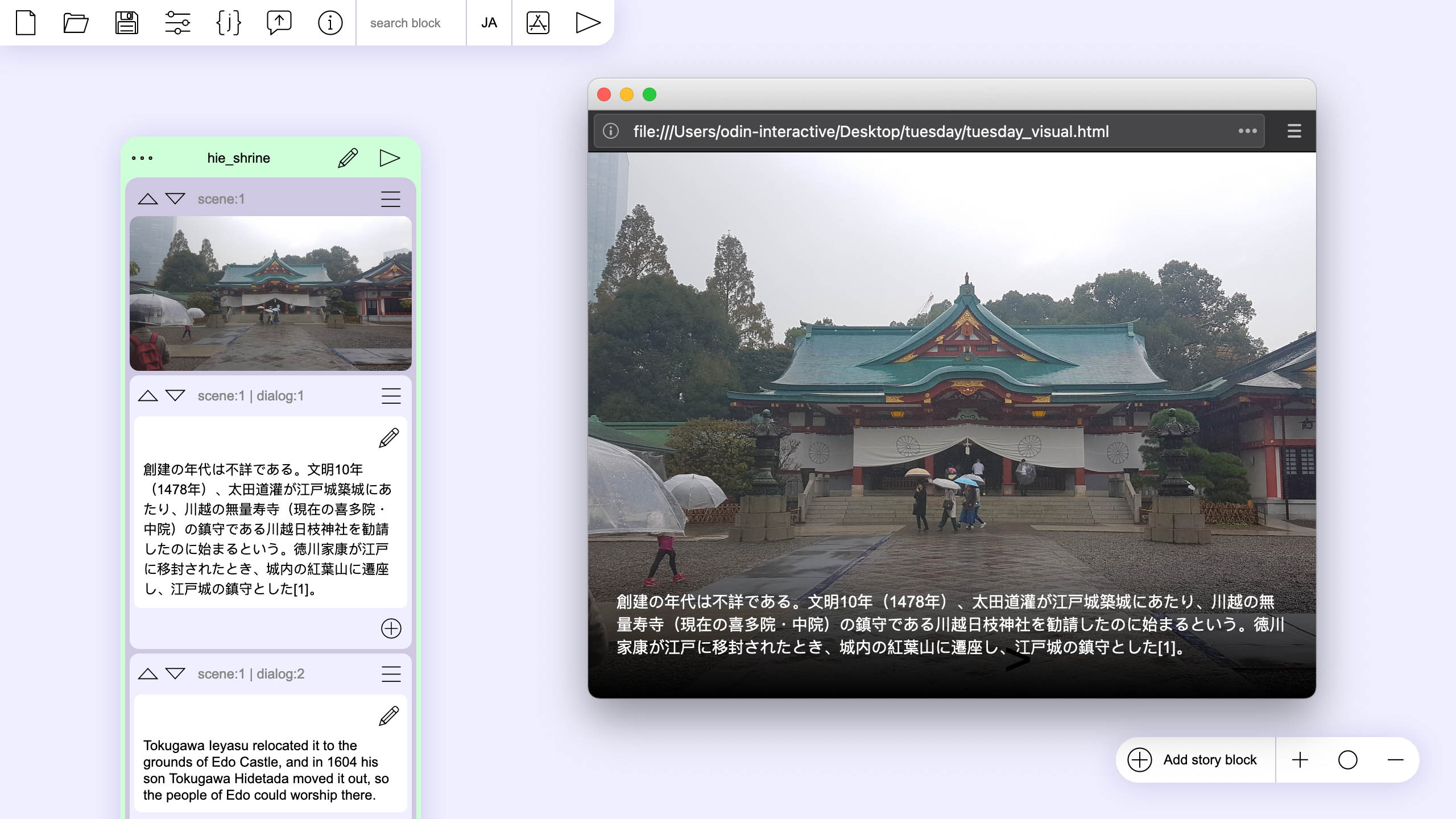Select the JA language menu item
The height and width of the screenshot is (819, 1456).
coord(489,22)
